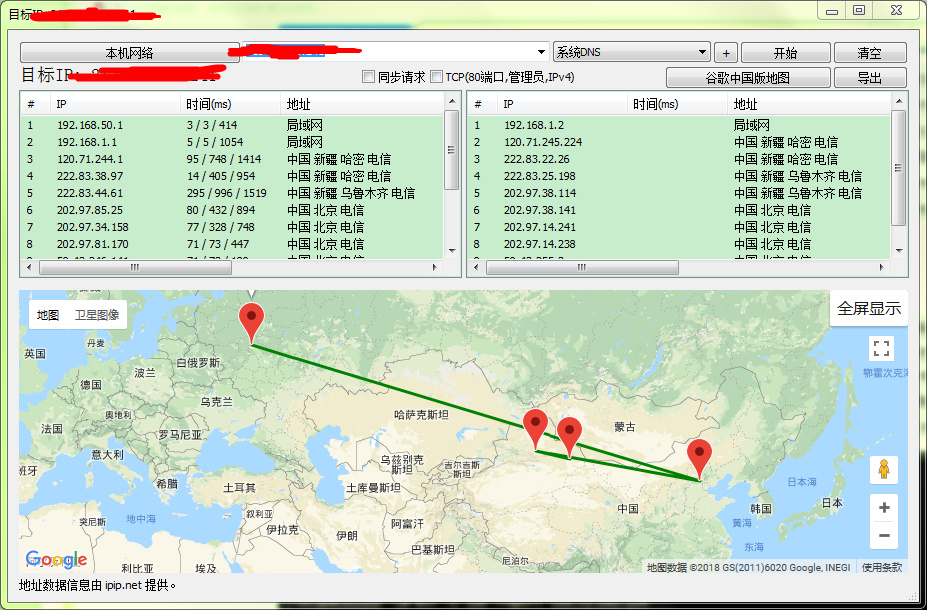The width and height of the screenshot is (927, 610).
Task: Click left table's scroll-up arrow
Action: click(452, 101)
